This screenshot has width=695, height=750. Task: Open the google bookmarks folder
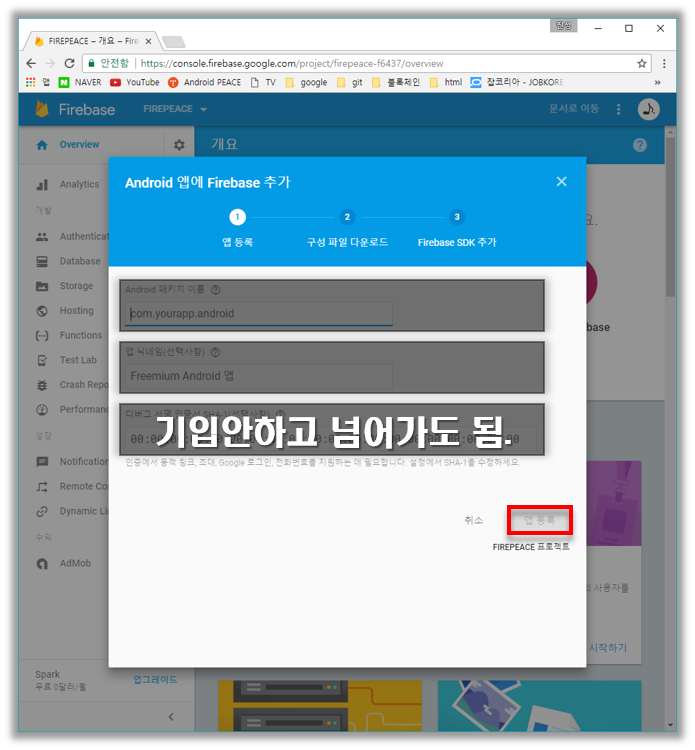[306, 82]
